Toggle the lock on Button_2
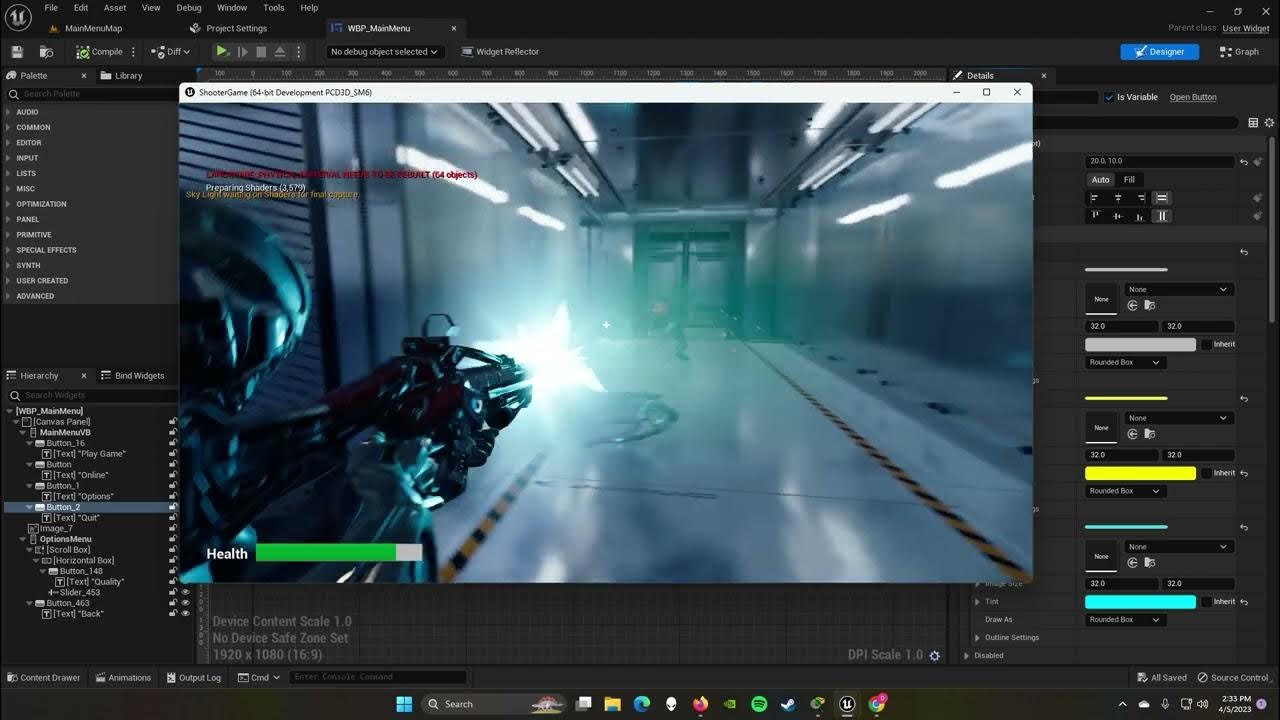This screenshot has width=1280, height=720. 172,507
